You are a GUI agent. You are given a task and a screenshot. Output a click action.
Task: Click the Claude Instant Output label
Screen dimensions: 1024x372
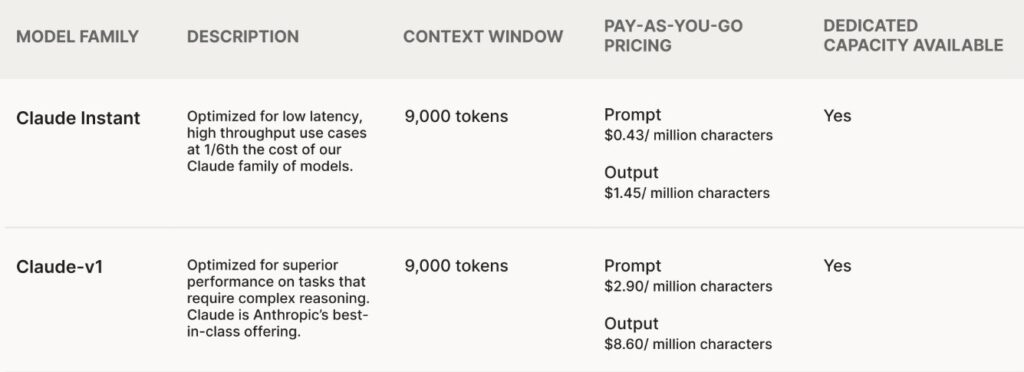pyautogui.click(x=631, y=172)
